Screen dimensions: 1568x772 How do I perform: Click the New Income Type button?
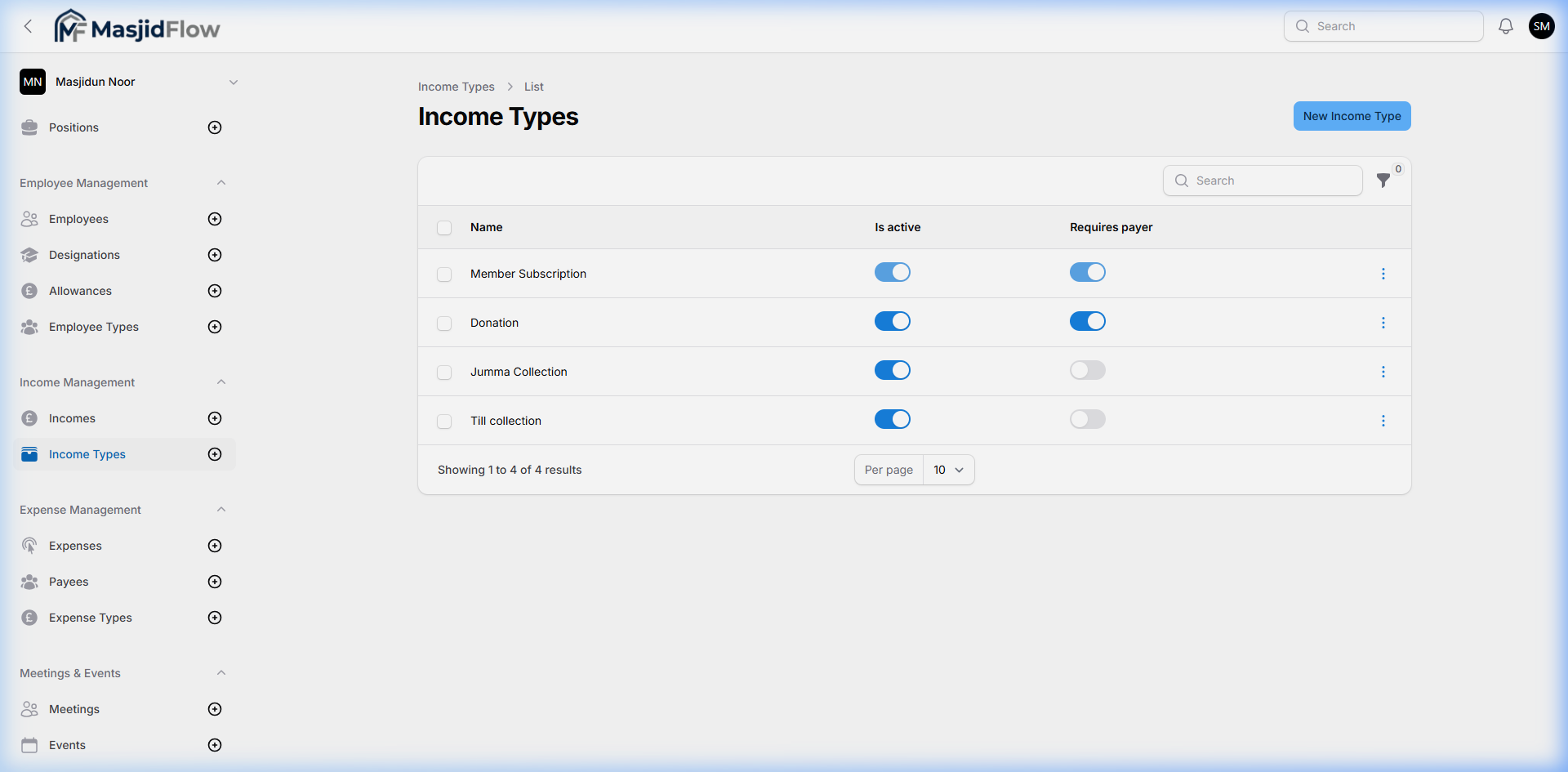point(1352,116)
